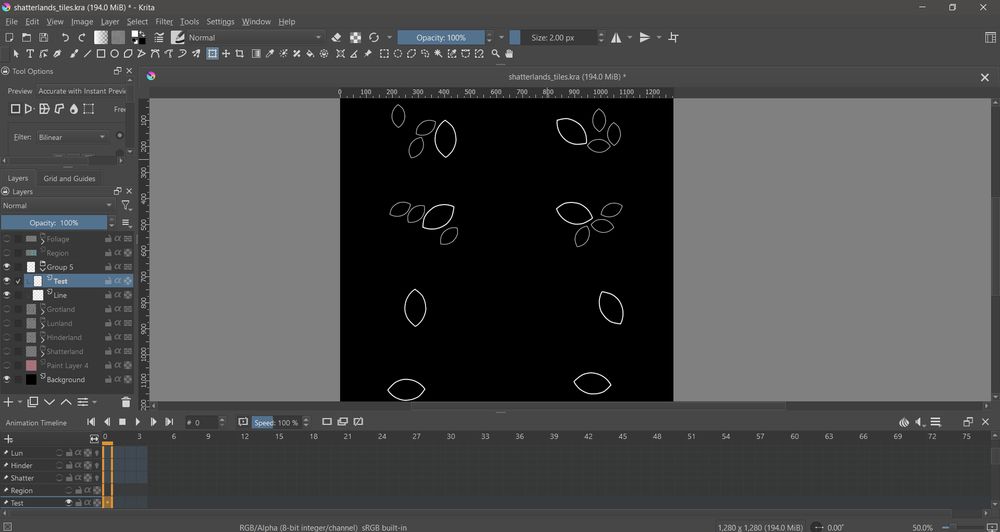This screenshot has width=1000, height=532.
Task: Move the layer down arrow
Action: (50, 402)
